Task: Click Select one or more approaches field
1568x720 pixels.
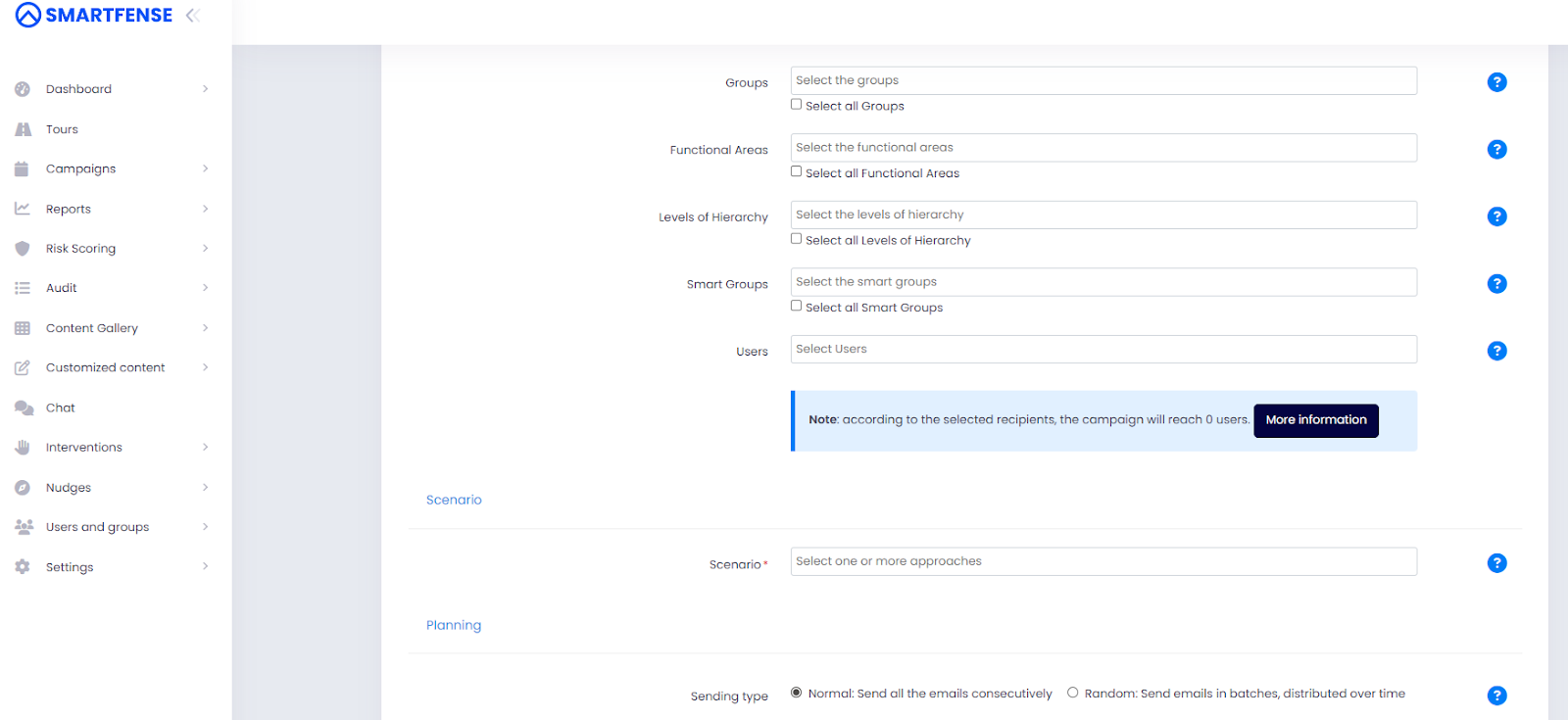Action: (1103, 561)
